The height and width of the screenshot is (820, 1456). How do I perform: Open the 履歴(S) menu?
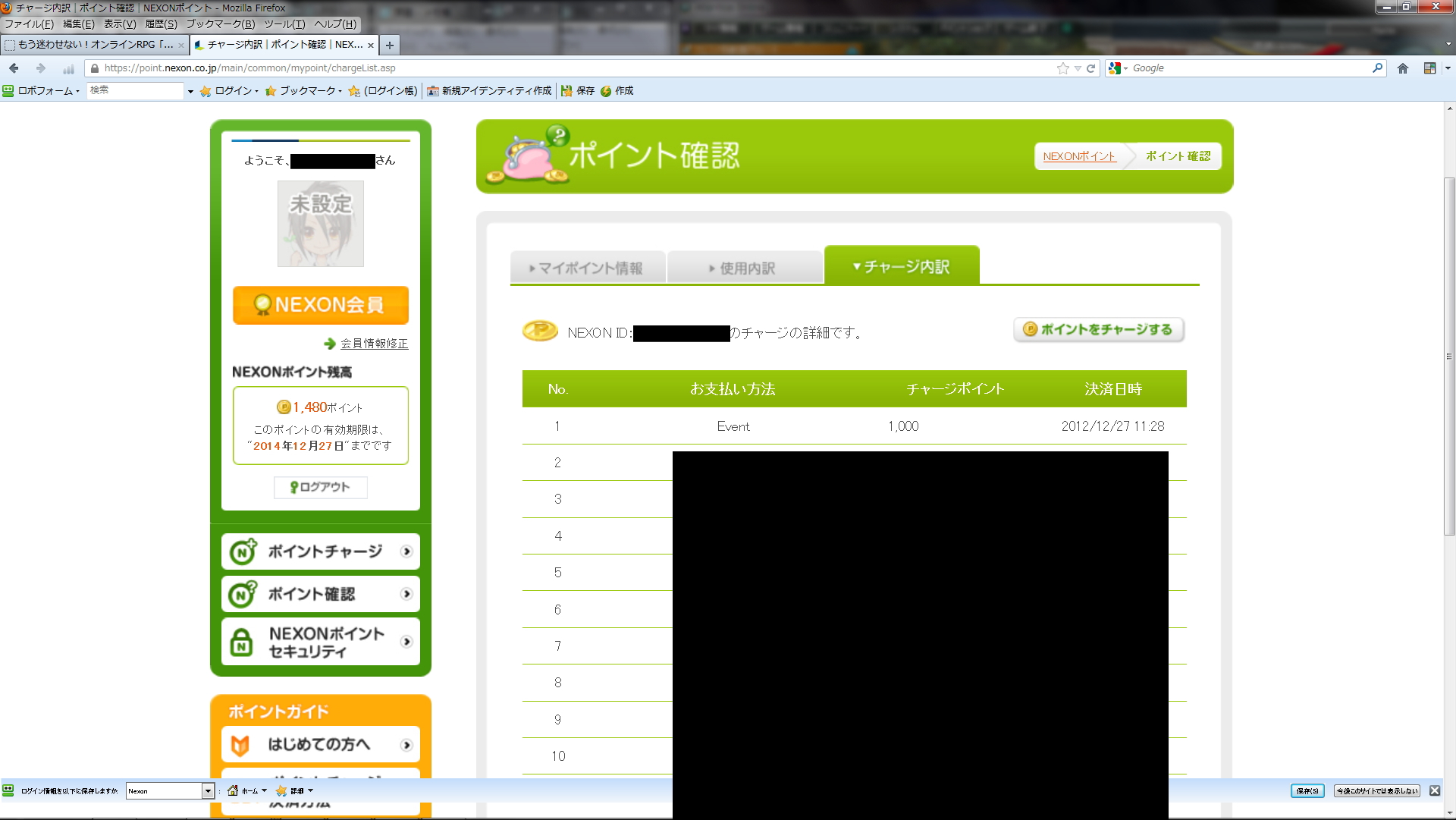[161, 24]
